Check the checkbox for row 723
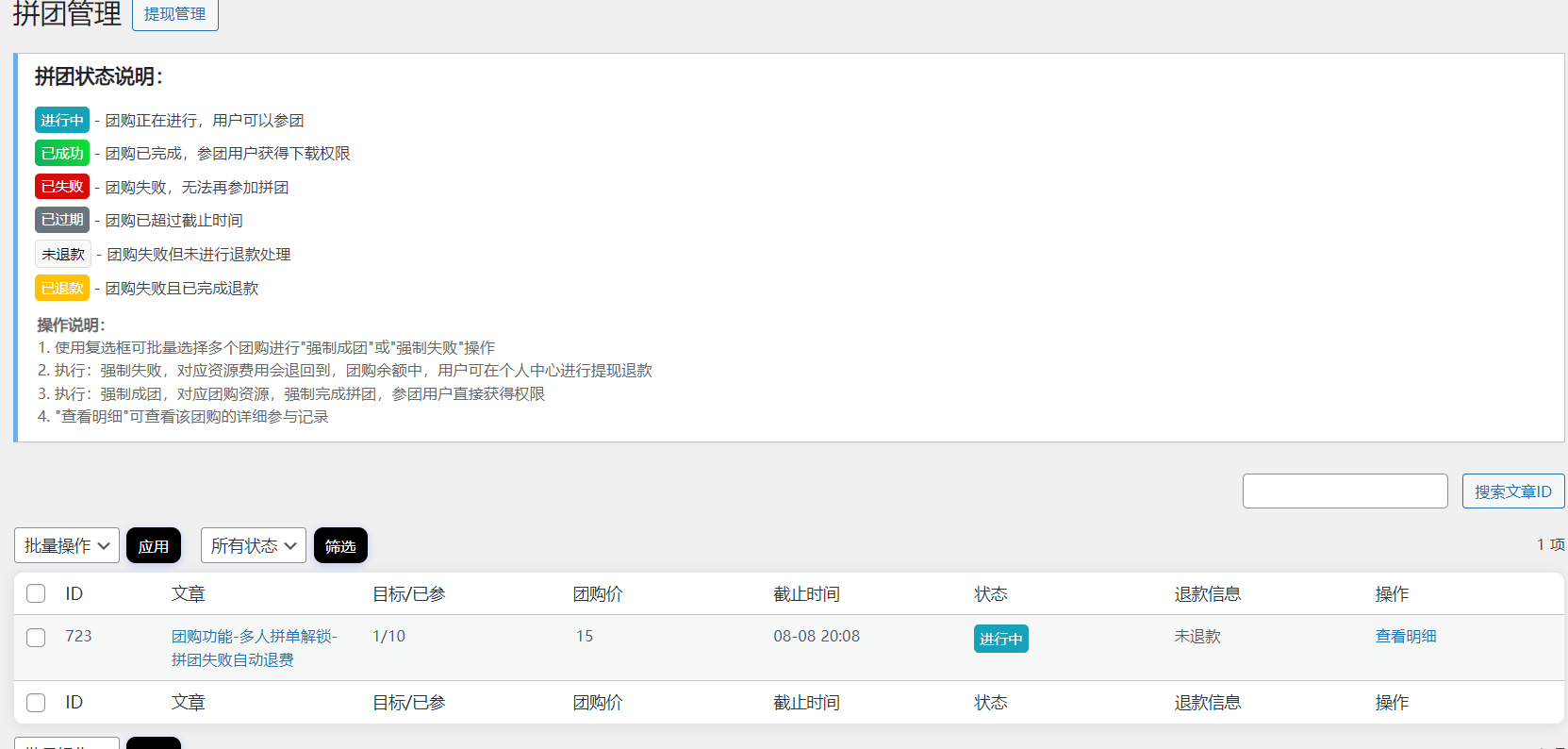 coord(36,638)
